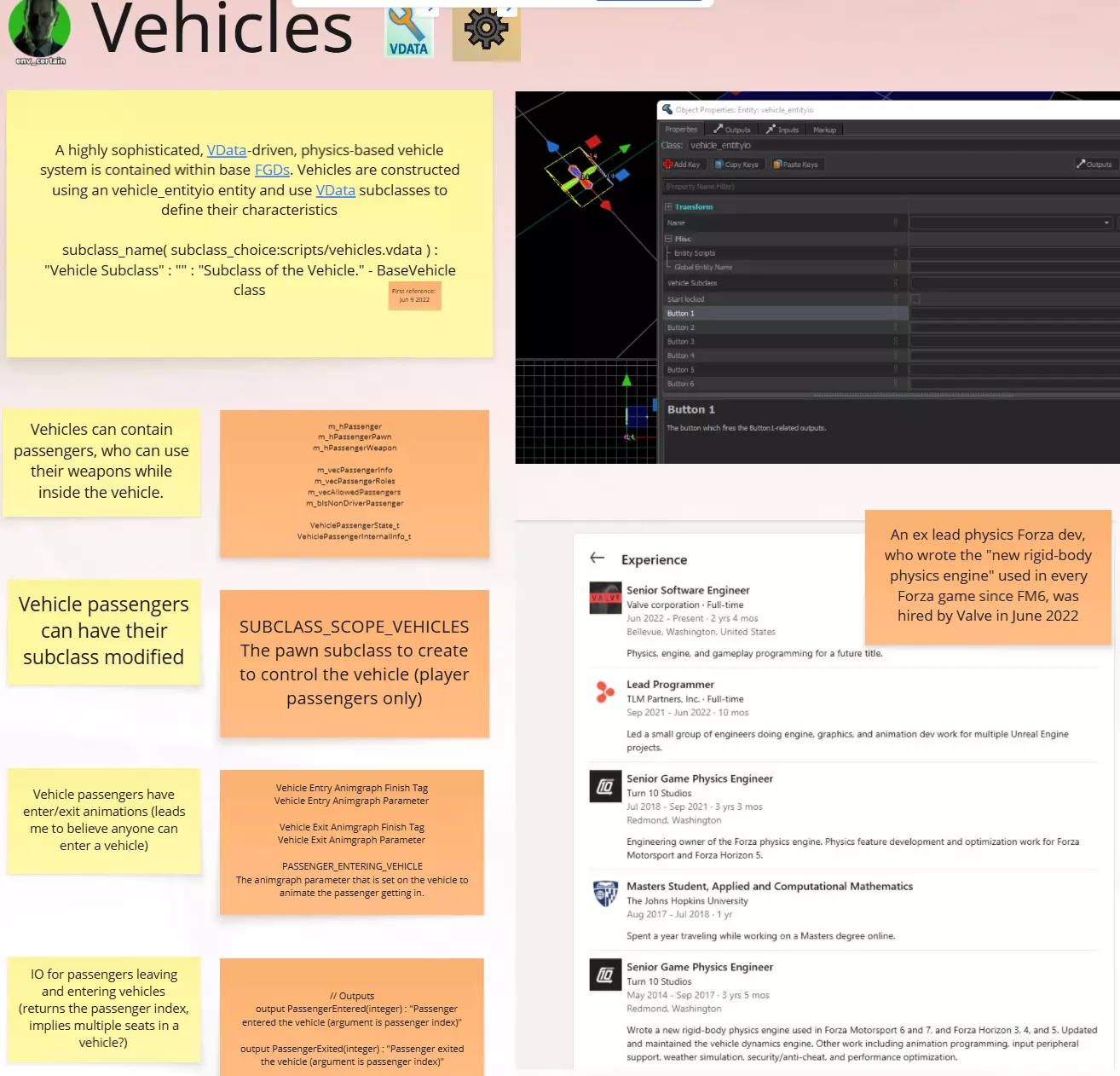The height and width of the screenshot is (1076, 1120).
Task: Click chain link icon on Button 2 row
Action: (895, 327)
